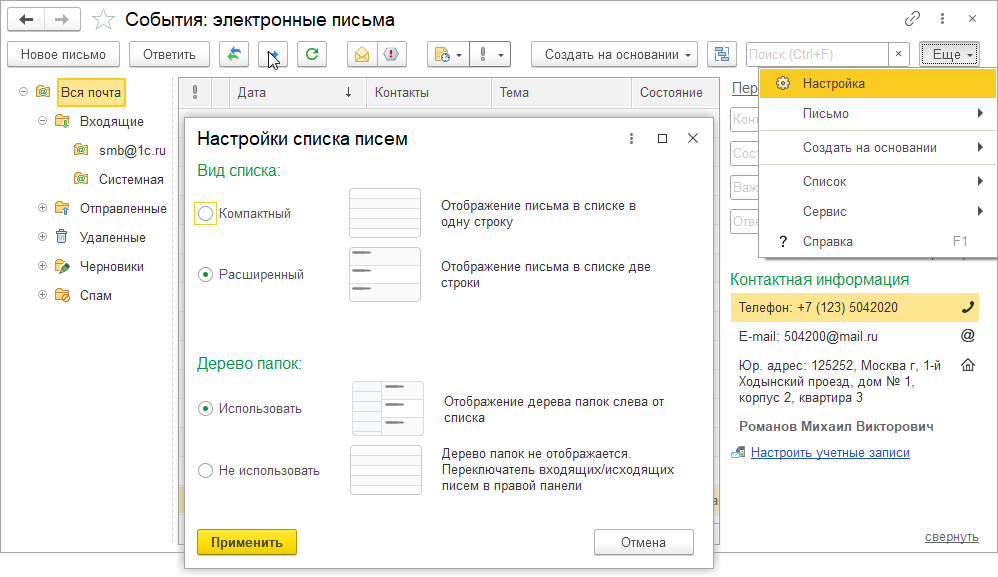Click the Поиск search field
This screenshot has height=577, width=998.
[816, 54]
